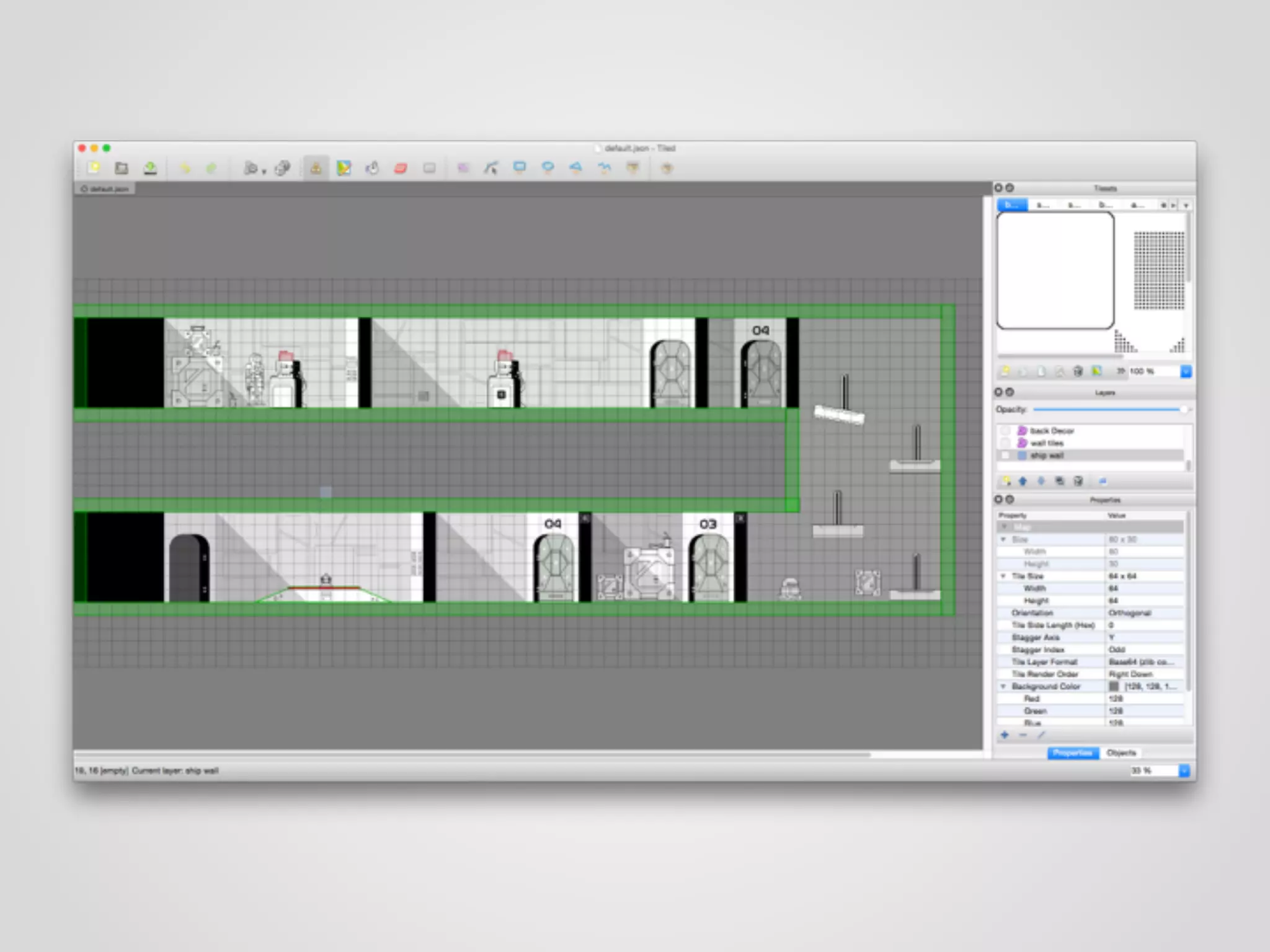Collapse the Background Color property group

tap(1003, 687)
